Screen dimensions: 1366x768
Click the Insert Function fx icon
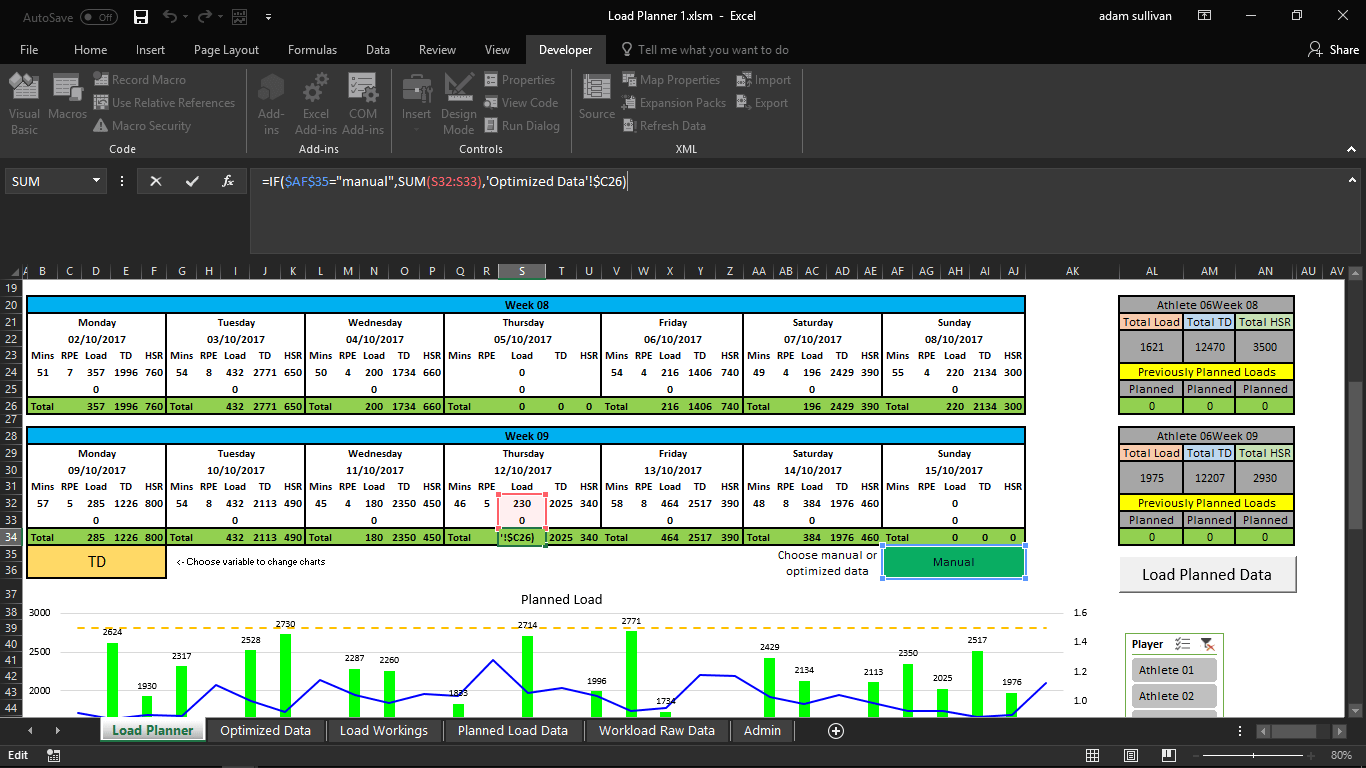[x=228, y=181]
